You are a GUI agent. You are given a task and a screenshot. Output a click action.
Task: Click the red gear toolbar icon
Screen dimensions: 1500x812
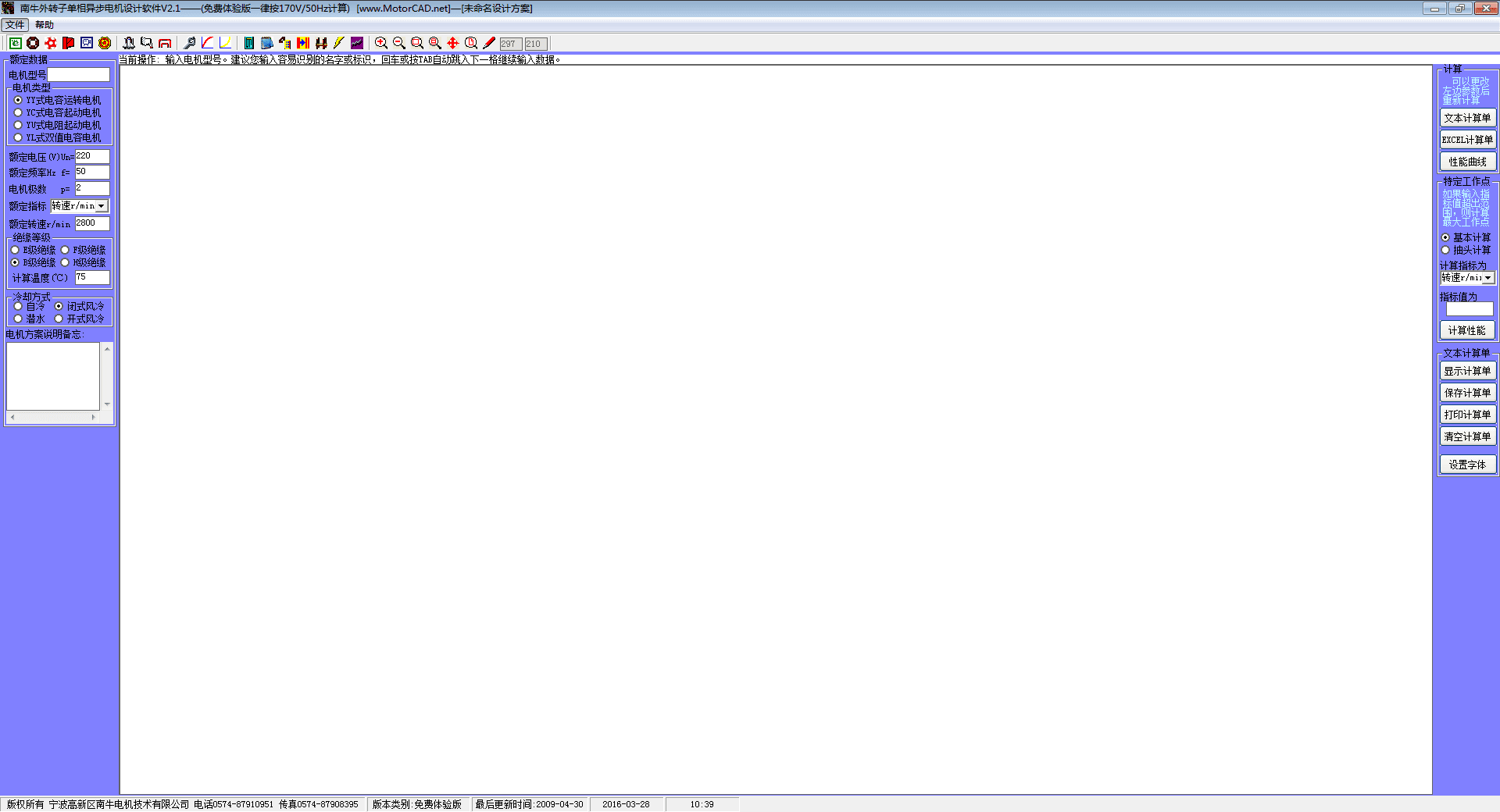[51, 43]
